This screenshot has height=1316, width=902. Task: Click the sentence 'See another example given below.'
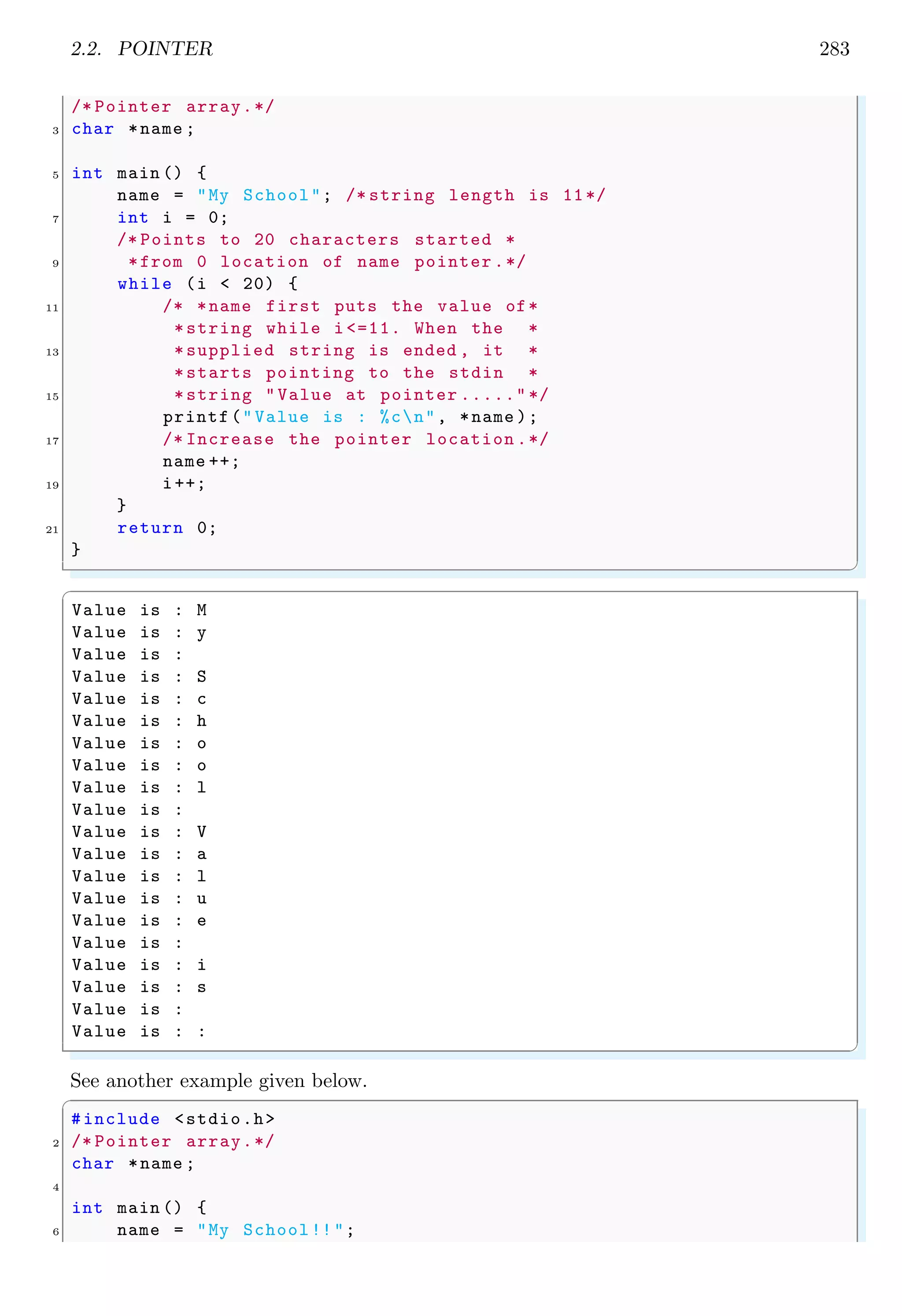(x=218, y=1081)
